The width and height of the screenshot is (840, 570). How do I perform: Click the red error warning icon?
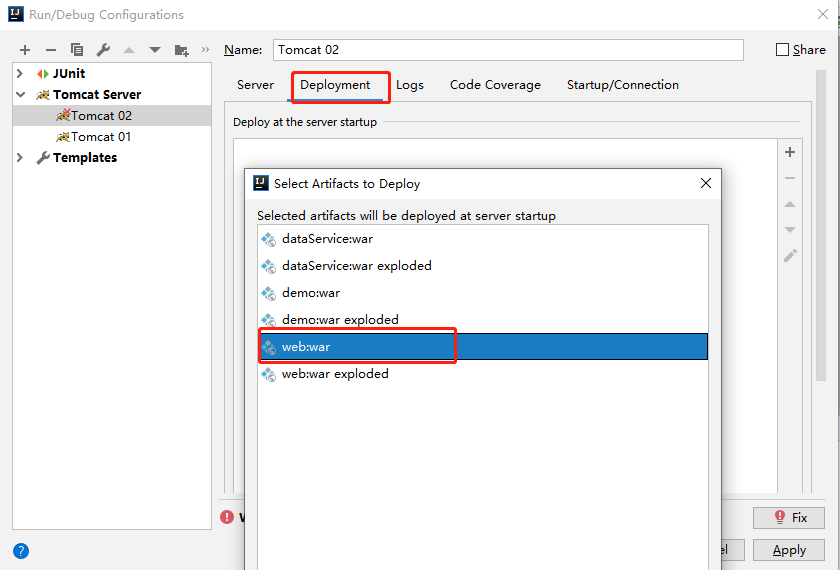(227, 517)
